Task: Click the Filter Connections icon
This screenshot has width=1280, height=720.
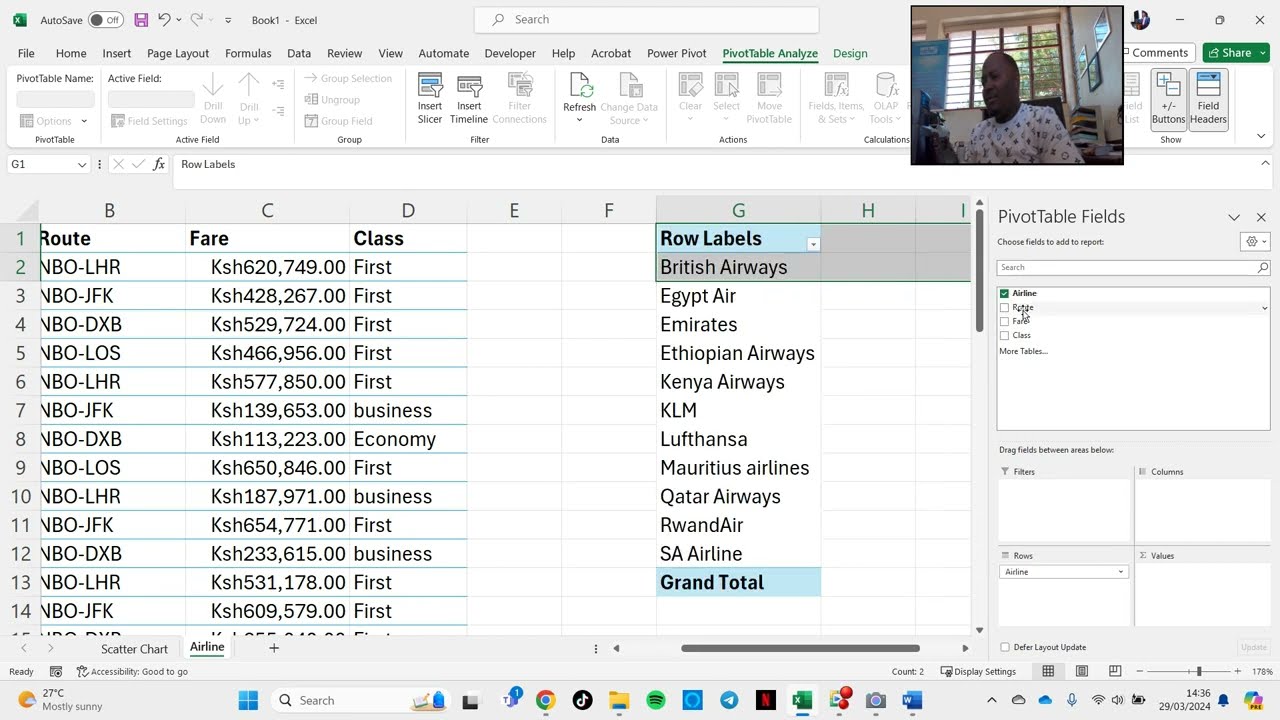Action: click(x=519, y=99)
